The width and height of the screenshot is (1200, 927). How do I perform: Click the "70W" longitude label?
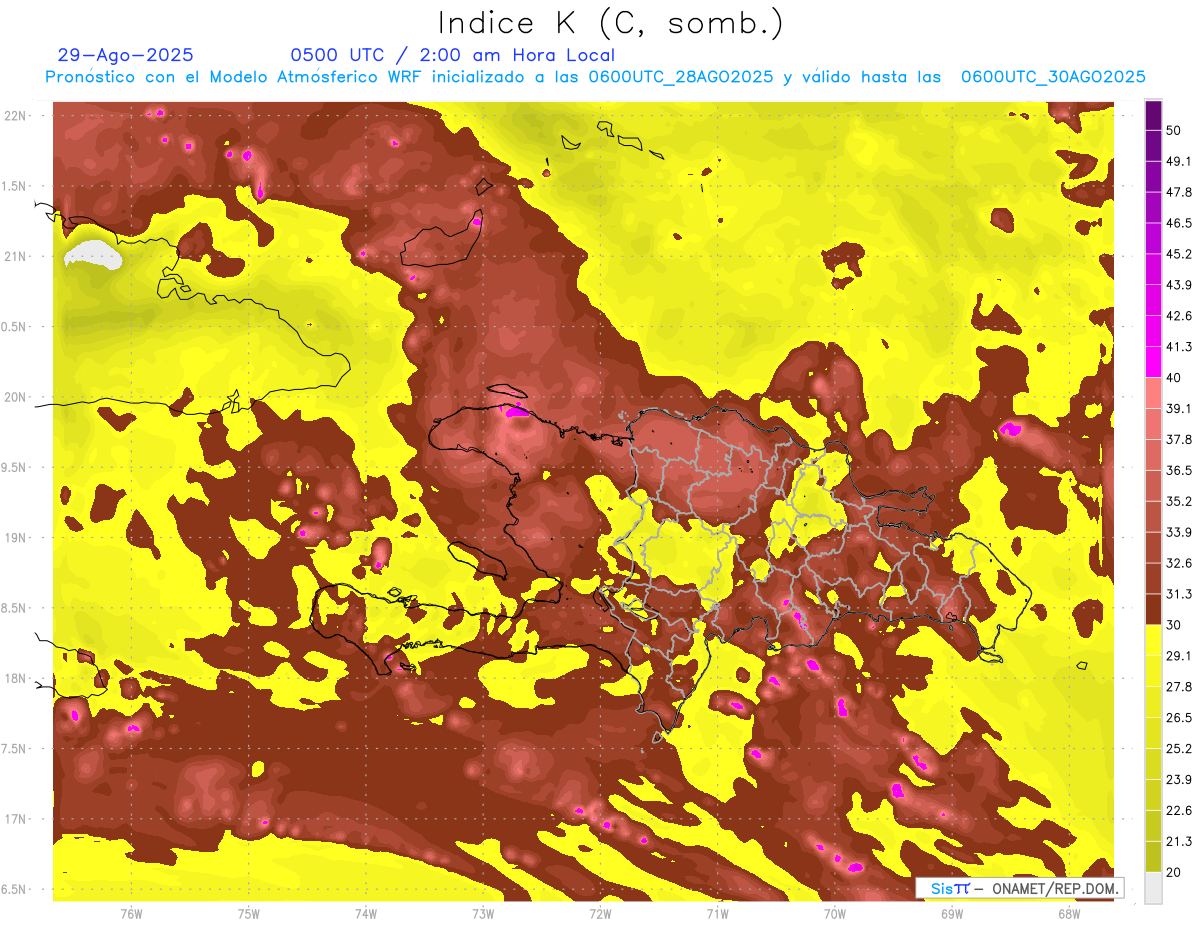pyautogui.click(x=835, y=914)
